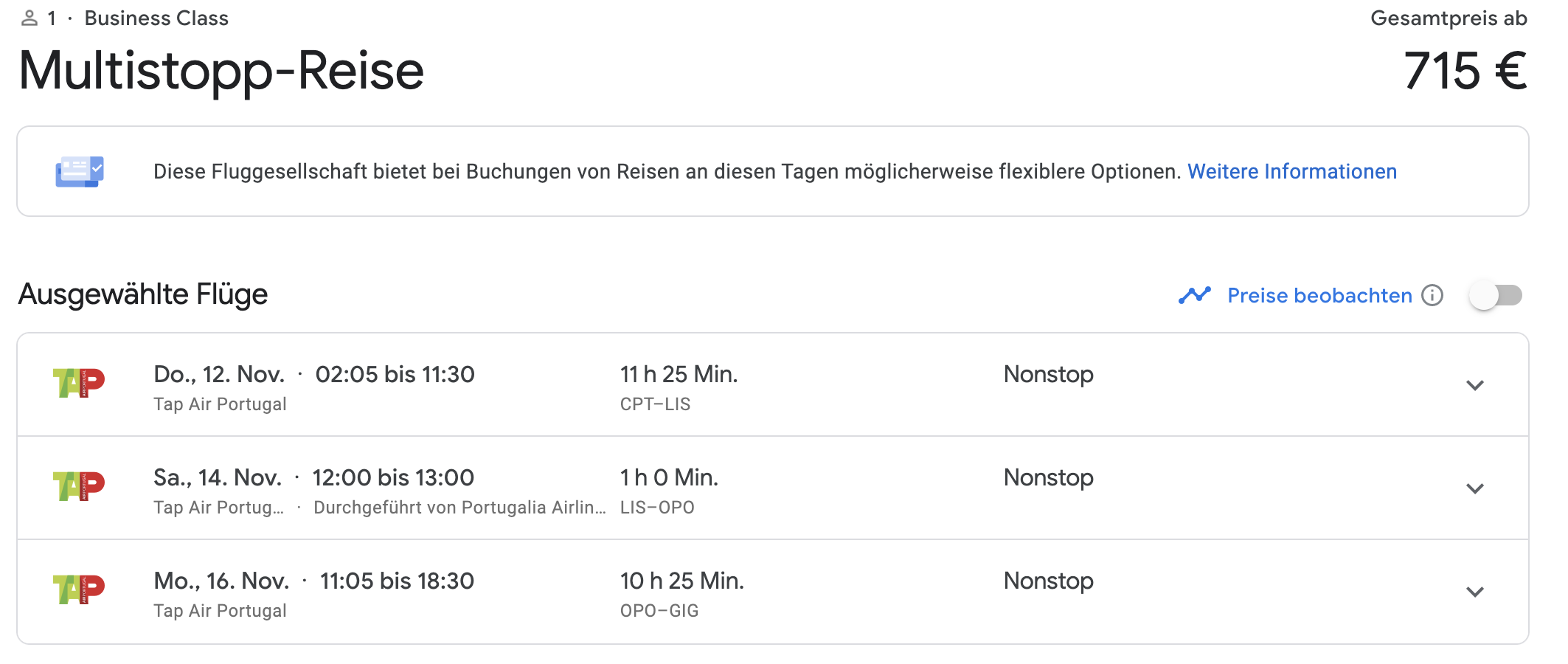Click the price tracking graph icon
Viewport: 1568px width, 664px height.
coord(1194,295)
